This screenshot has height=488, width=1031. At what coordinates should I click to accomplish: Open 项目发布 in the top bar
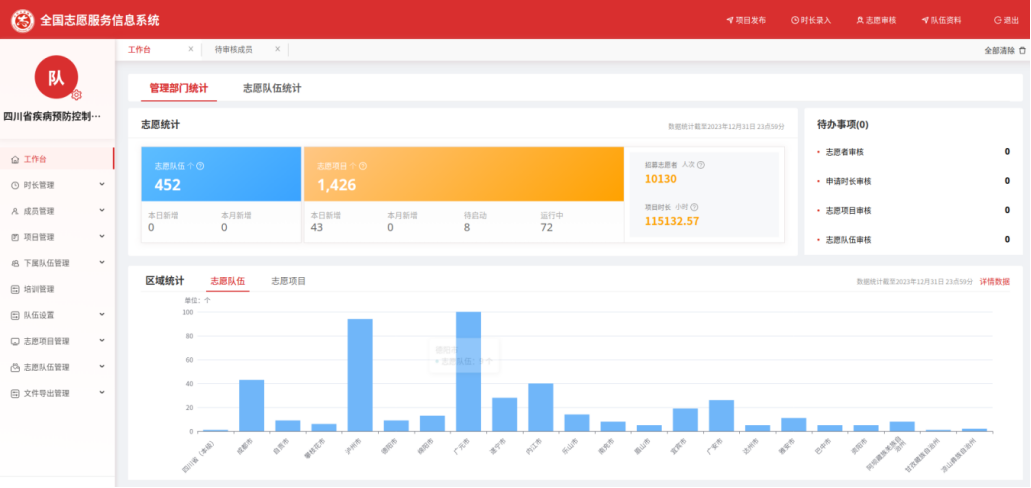click(746, 20)
